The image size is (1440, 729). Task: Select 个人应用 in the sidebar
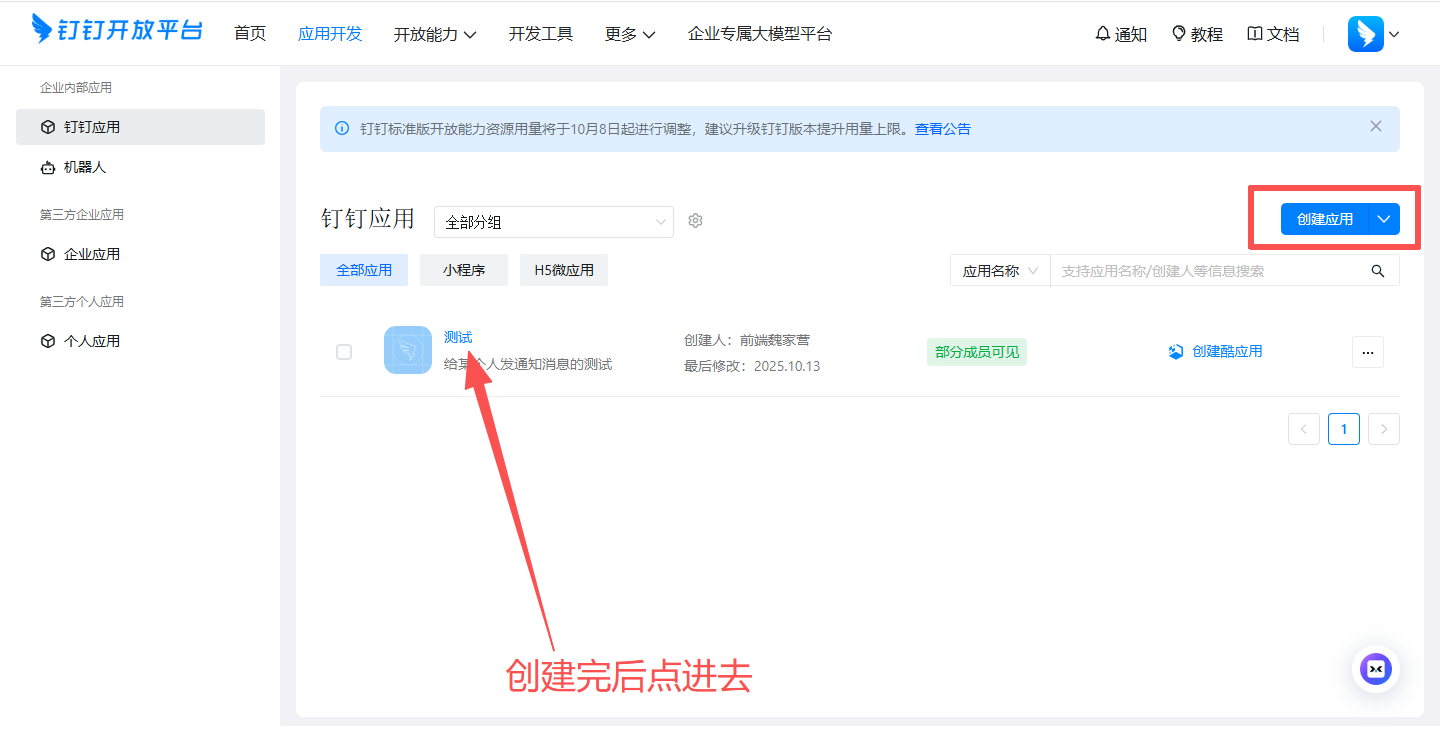tap(140, 341)
